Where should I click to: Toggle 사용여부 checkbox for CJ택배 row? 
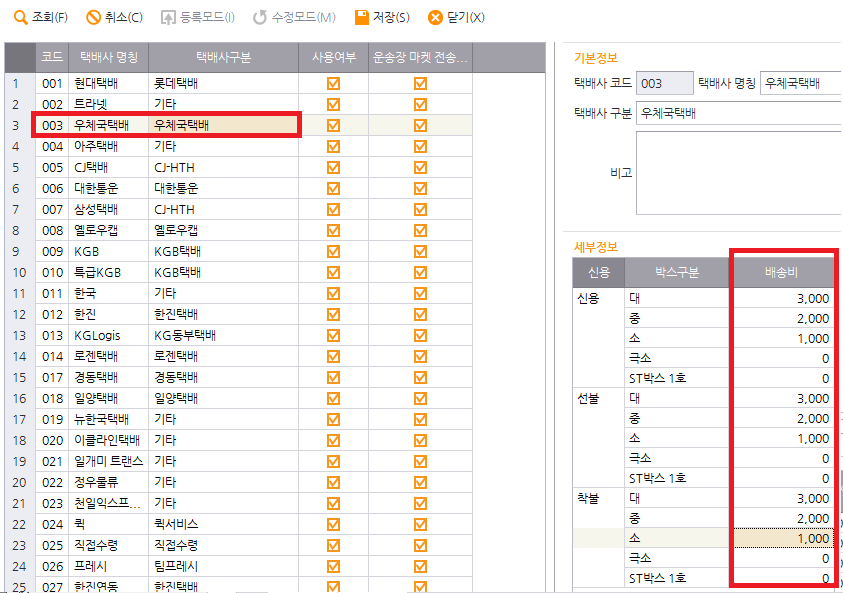click(x=333, y=167)
